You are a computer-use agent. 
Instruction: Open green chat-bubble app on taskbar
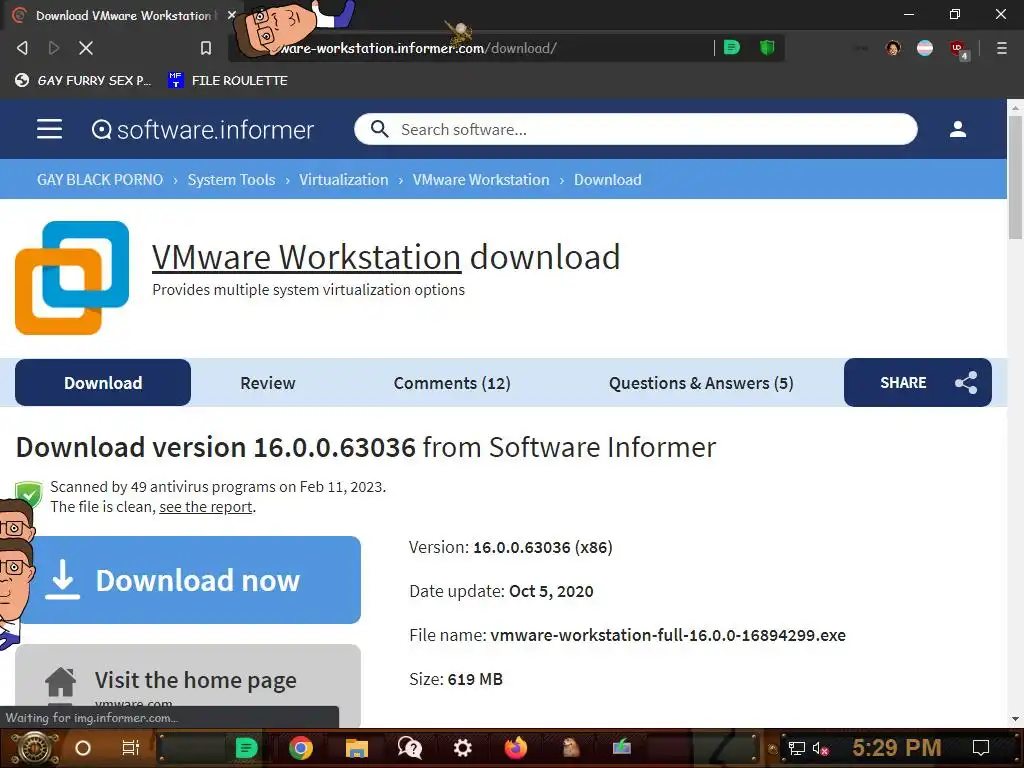pos(246,748)
